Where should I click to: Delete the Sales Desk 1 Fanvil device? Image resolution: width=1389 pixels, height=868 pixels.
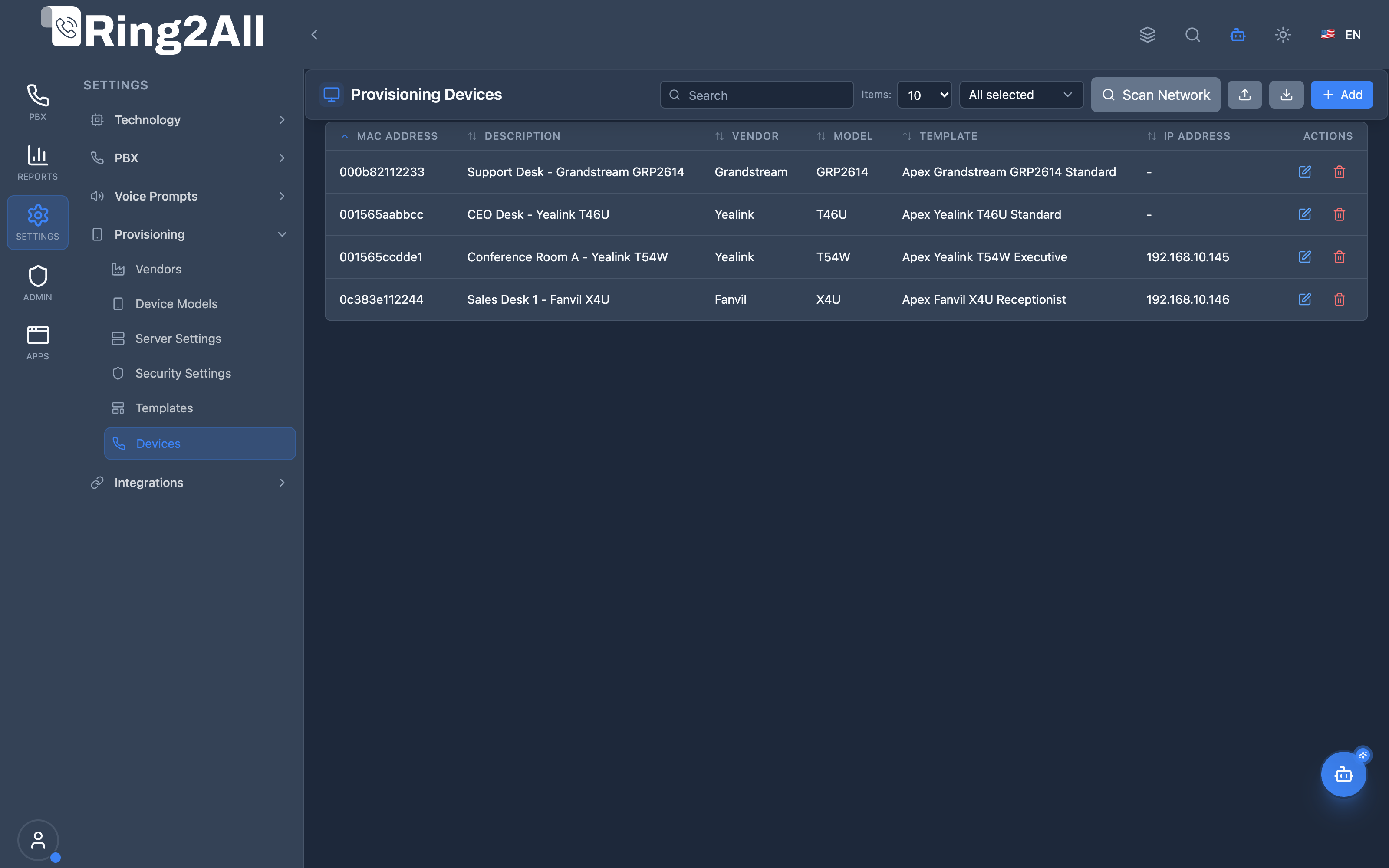pos(1340,299)
